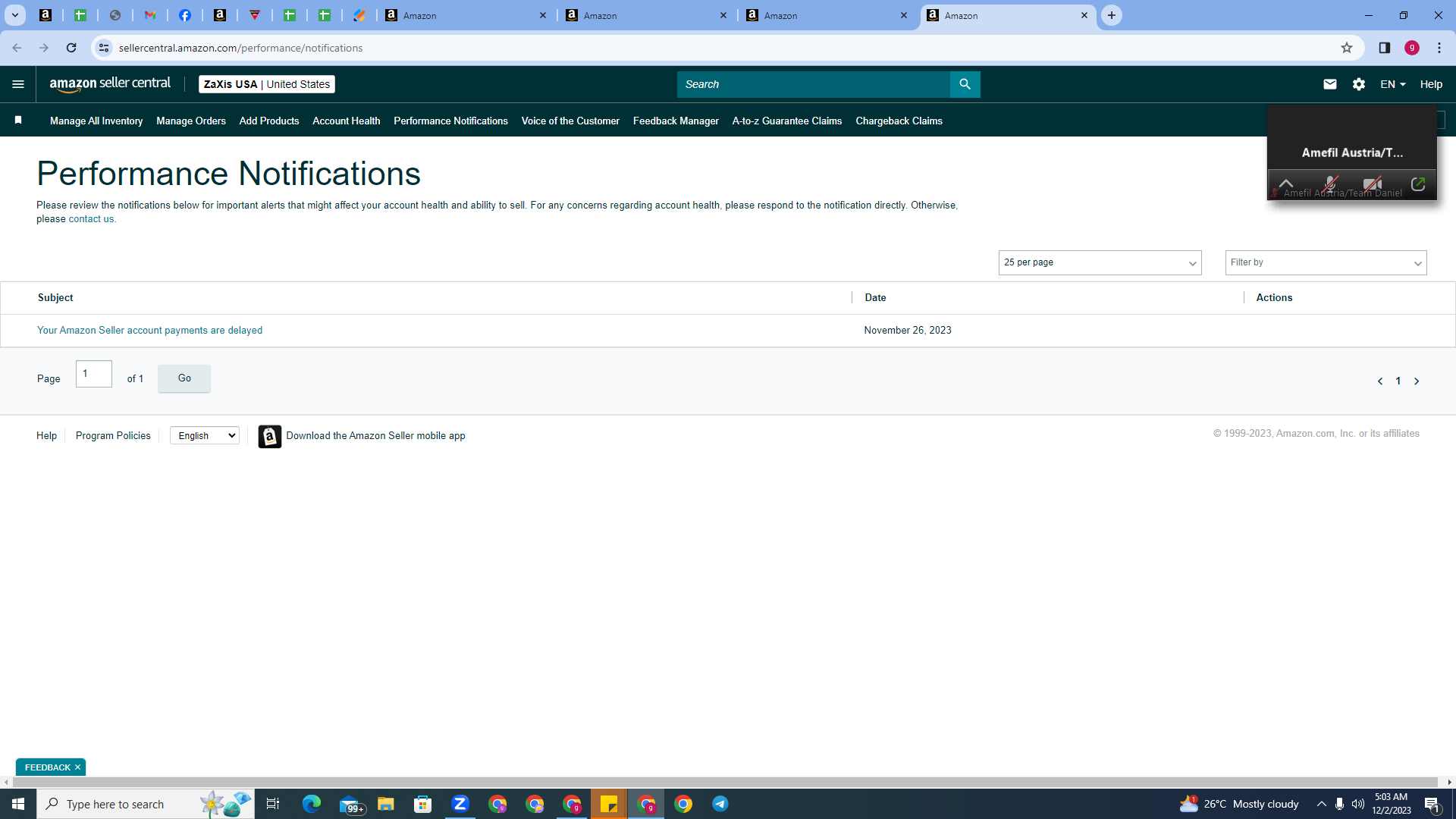Click the bookmark flag icon in the nav bar
This screenshot has width=1456, height=819.
click(18, 120)
